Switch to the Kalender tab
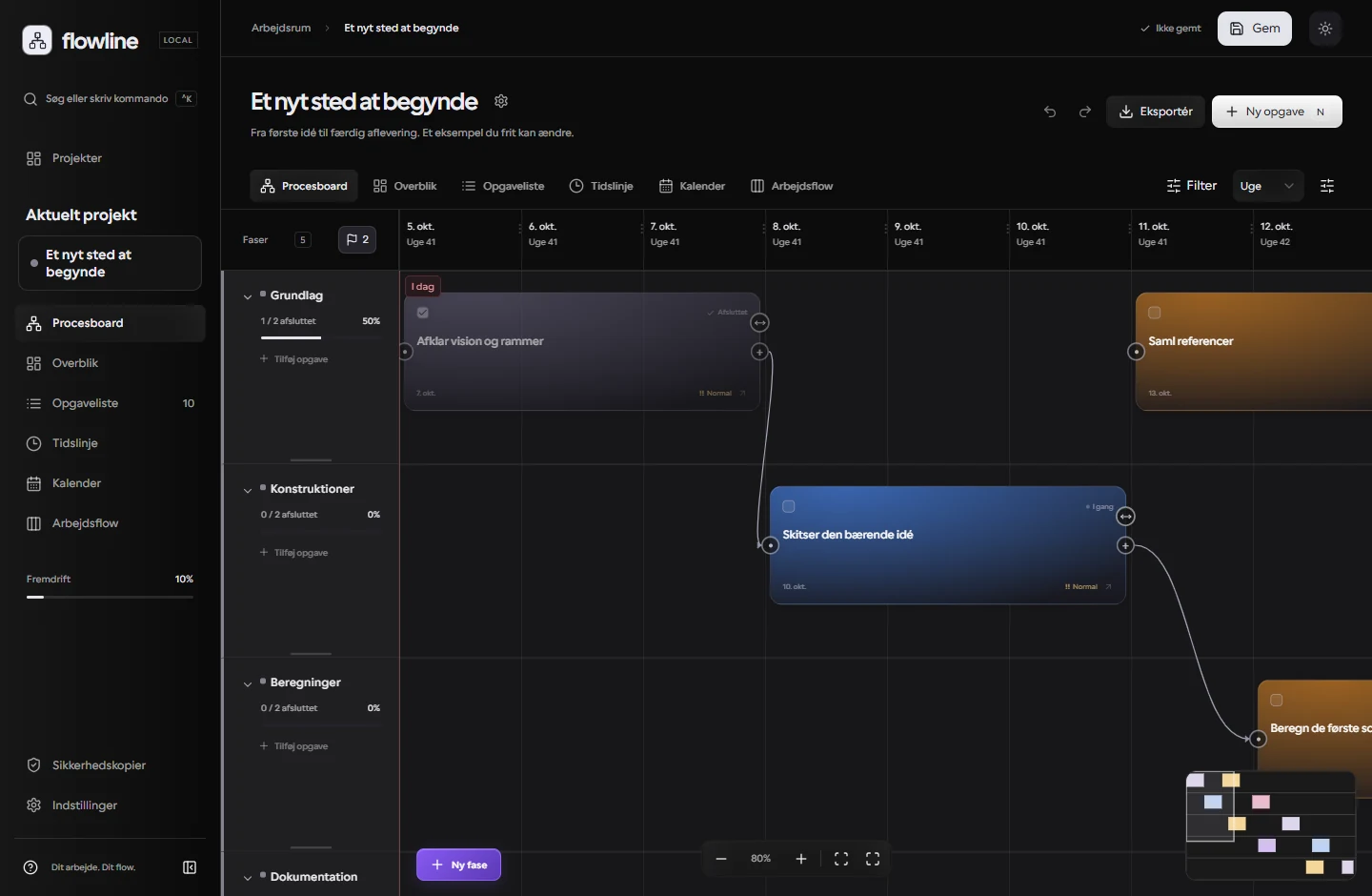The image size is (1372, 896). pyautogui.click(x=693, y=186)
